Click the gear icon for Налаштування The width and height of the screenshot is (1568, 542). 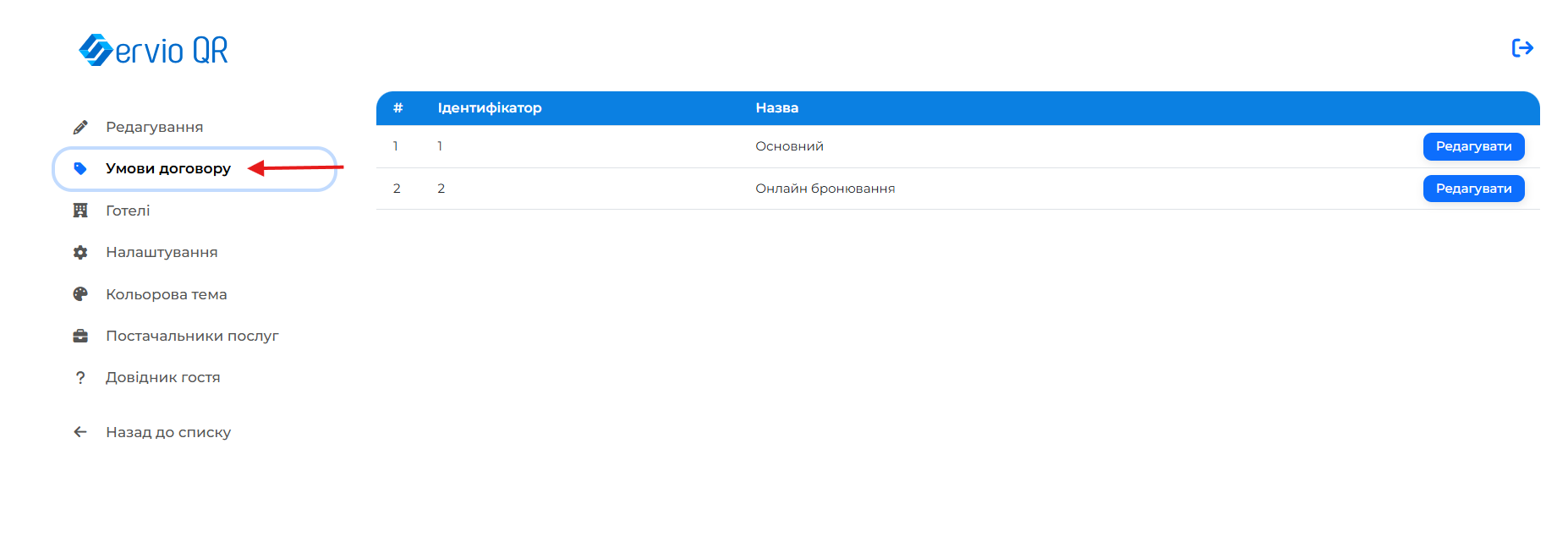pyautogui.click(x=80, y=252)
